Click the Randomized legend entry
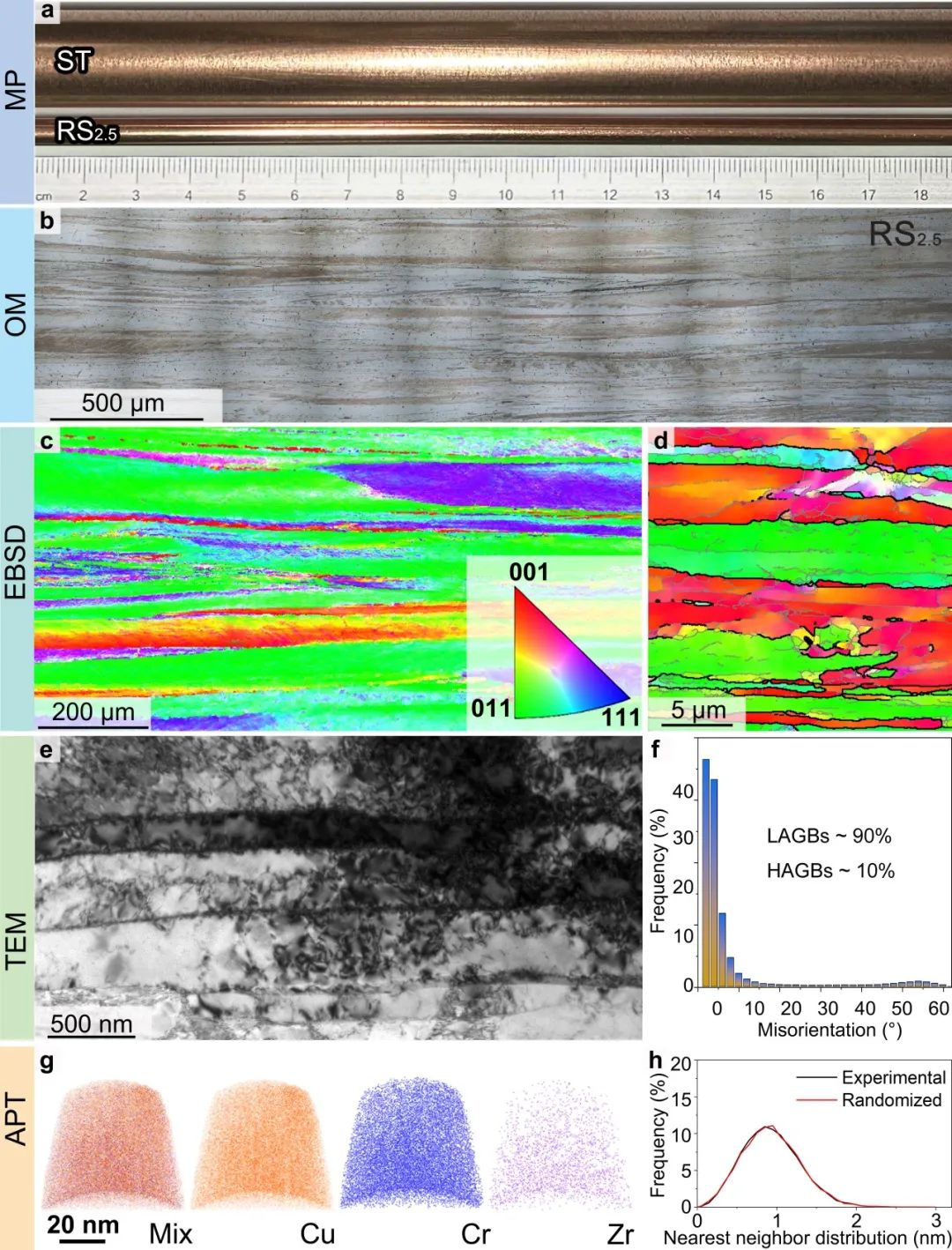The height and width of the screenshot is (1250, 952). click(890, 1100)
